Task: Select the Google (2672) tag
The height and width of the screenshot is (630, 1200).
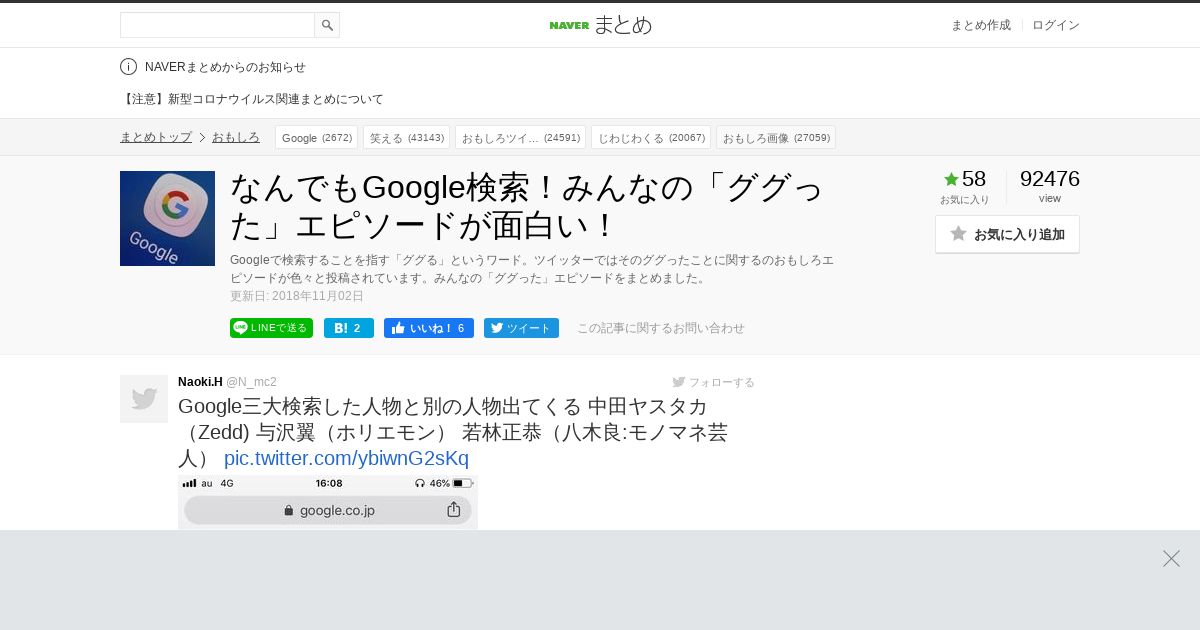Action: (317, 137)
